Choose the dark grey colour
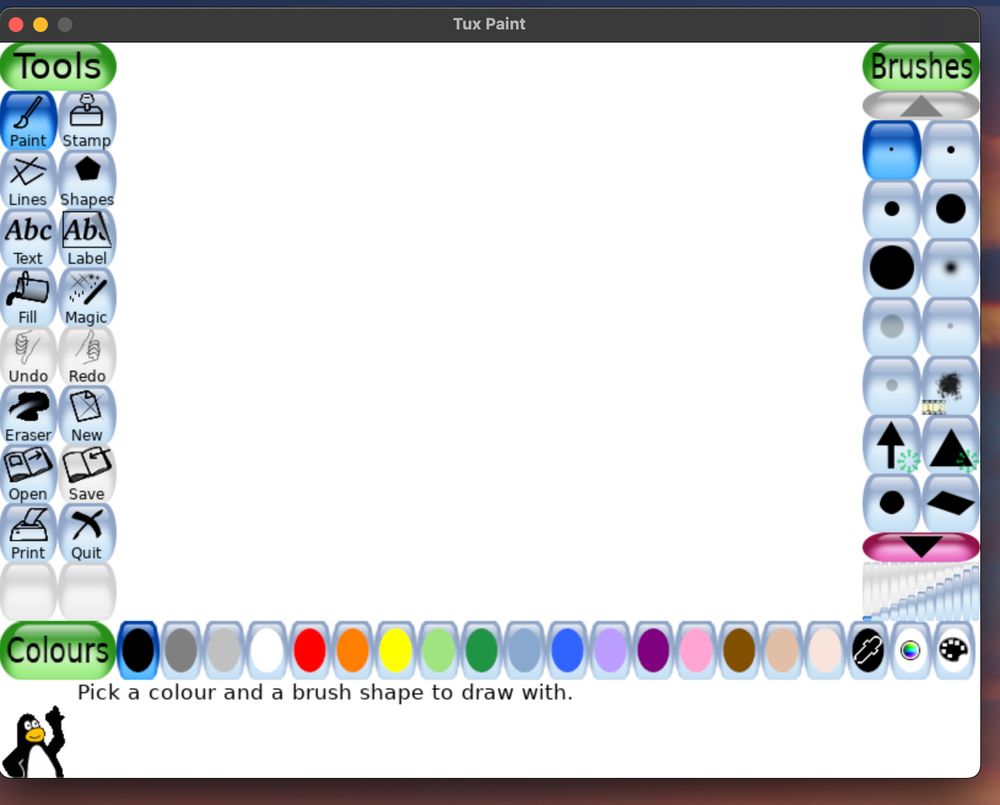1000x805 pixels. (x=181, y=650)
